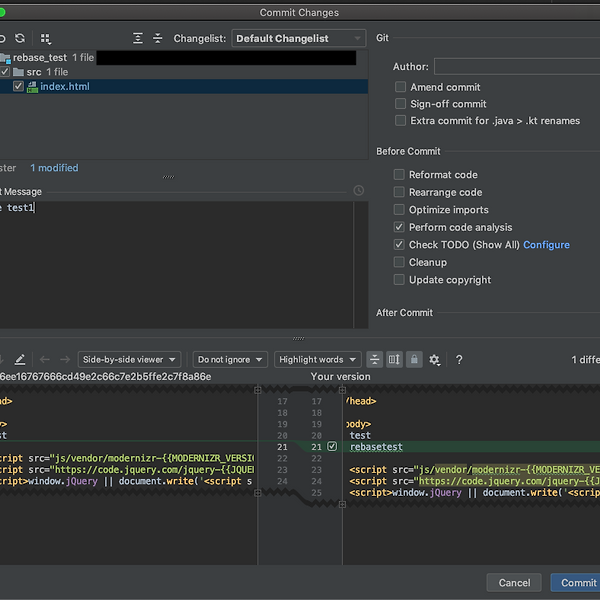The height and width of the screenshot is (600, 600).
Task: Toggle the Amend commit checkbox
Action: [400, 87]
